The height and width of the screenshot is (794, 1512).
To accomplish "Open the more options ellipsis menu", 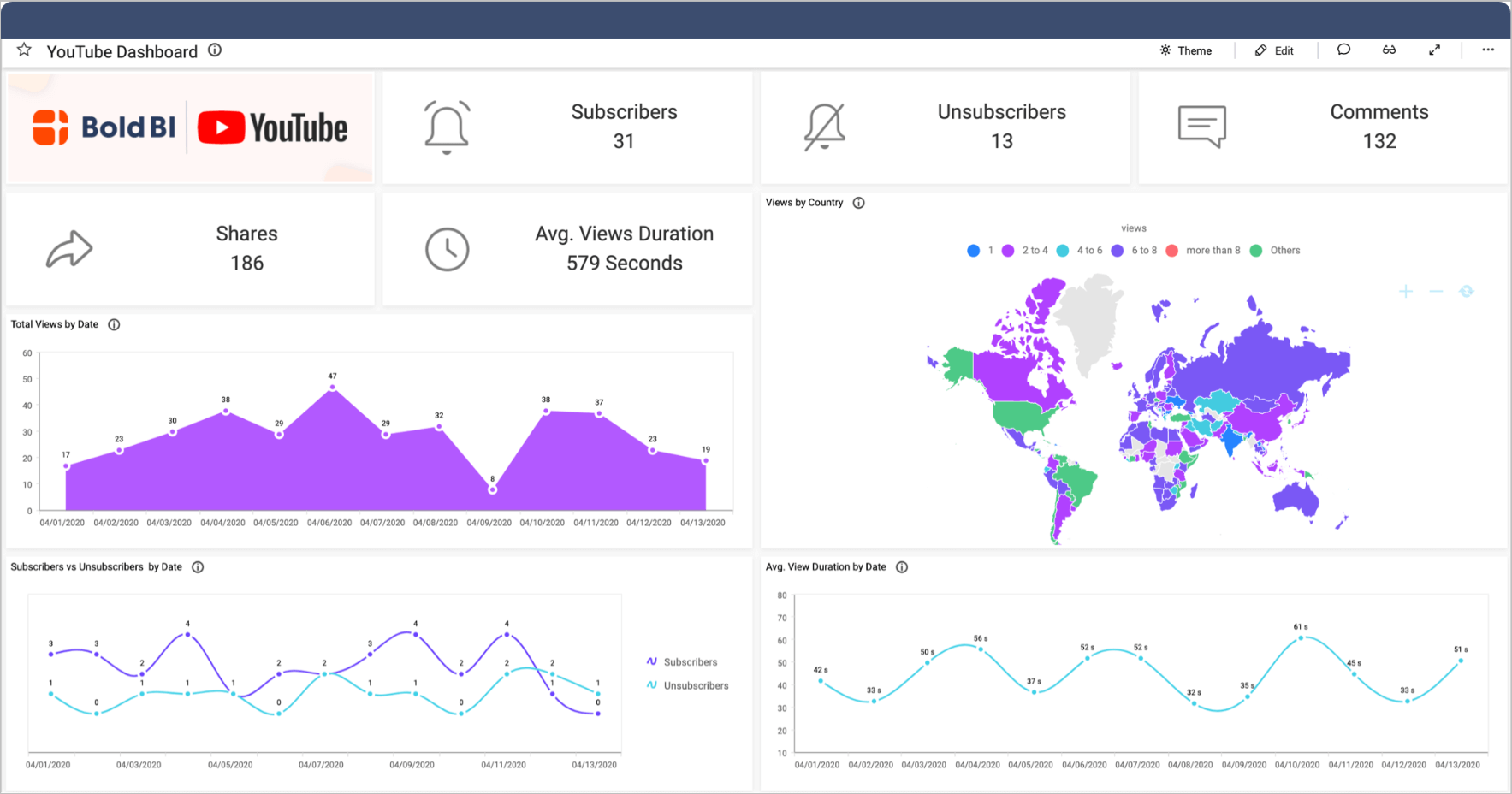I will 1488,50.
